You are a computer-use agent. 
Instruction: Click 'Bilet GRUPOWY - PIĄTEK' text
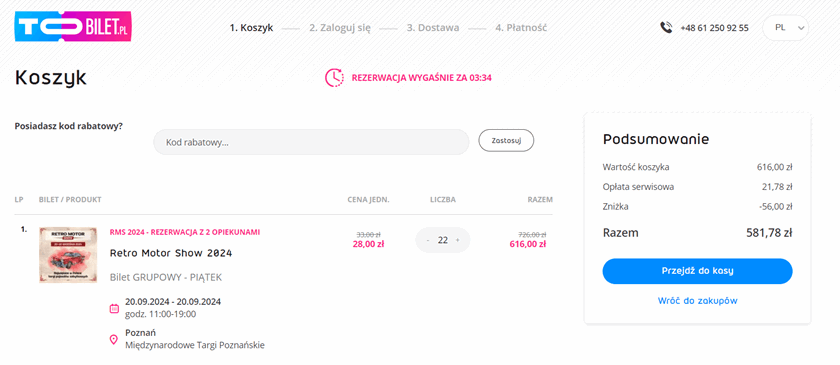166,277
